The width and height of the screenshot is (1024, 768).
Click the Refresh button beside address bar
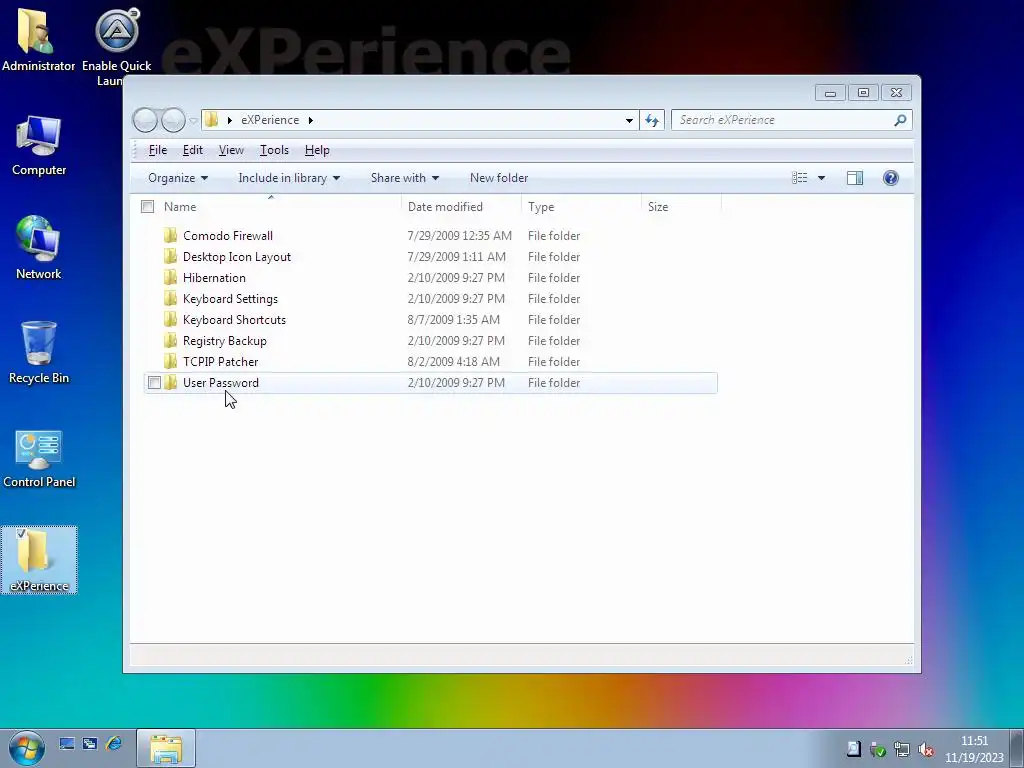(652, 120)
